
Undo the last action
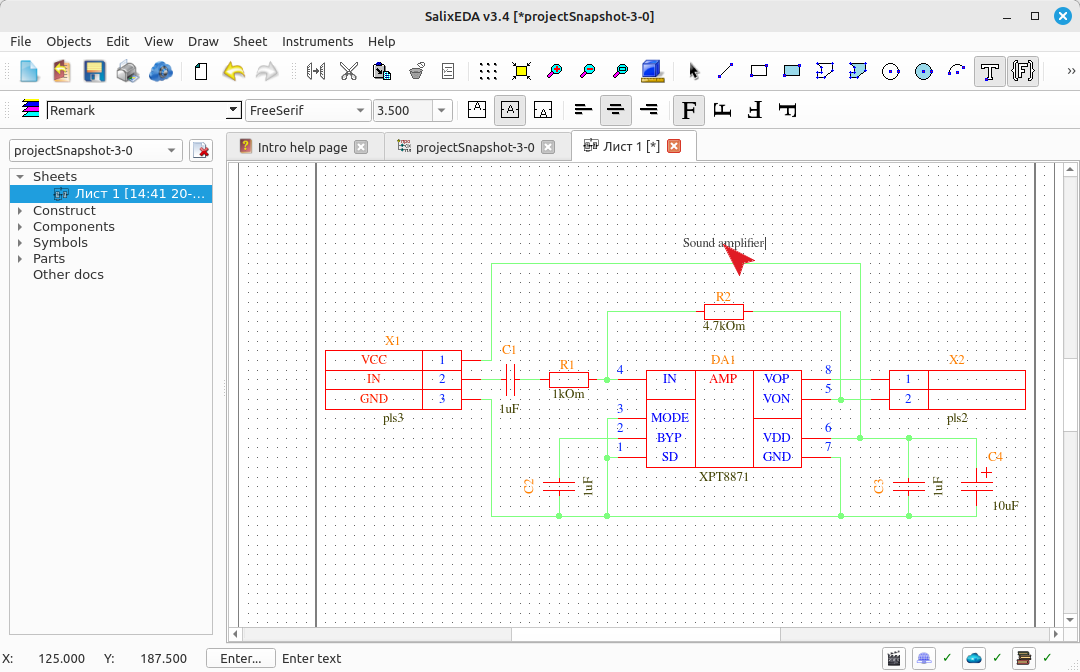[x=233, y=71]
